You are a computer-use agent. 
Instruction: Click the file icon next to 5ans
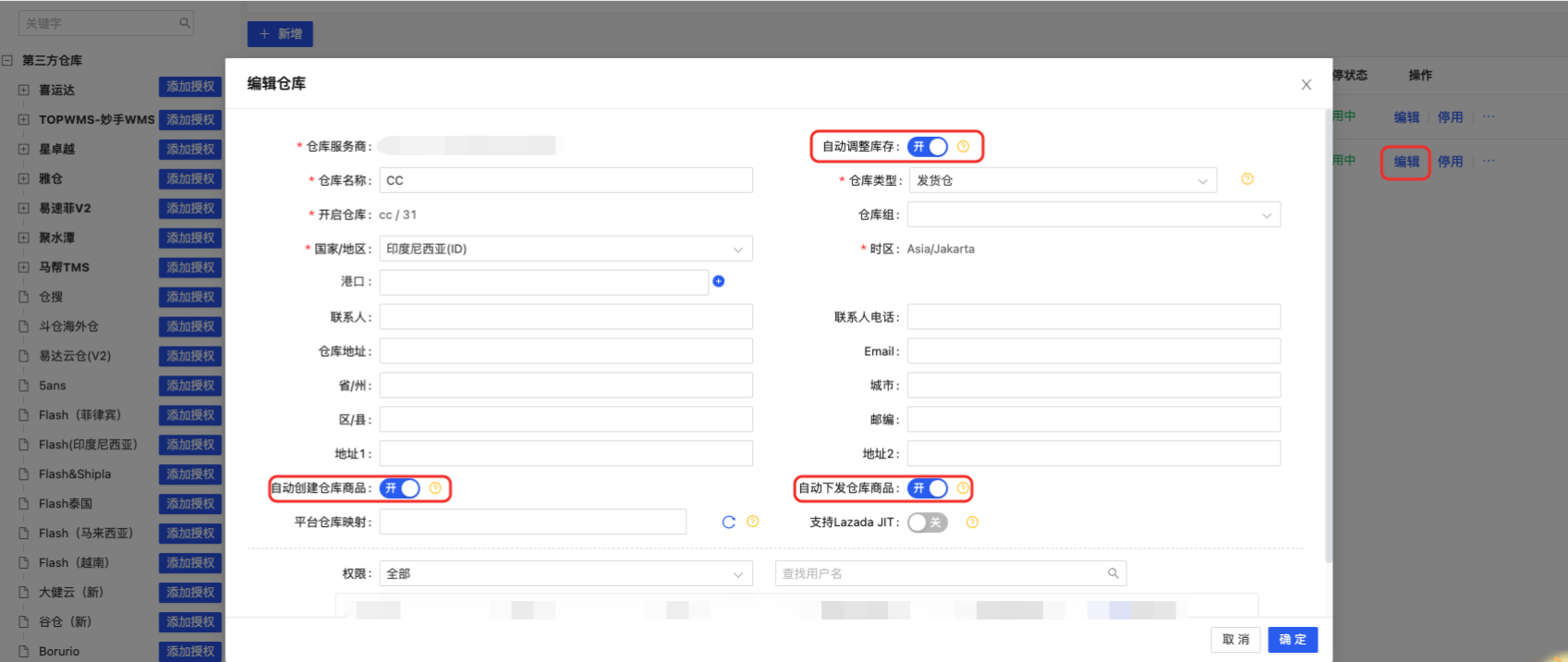(24, 386)
